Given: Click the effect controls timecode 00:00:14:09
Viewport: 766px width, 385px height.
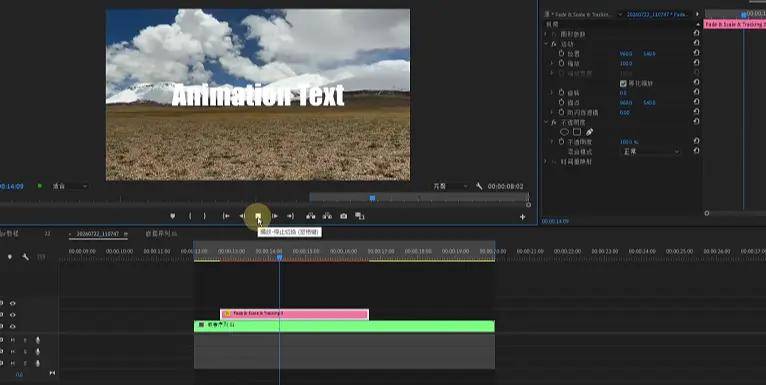Looking at the screenshot, I should (x=555, y=221).
